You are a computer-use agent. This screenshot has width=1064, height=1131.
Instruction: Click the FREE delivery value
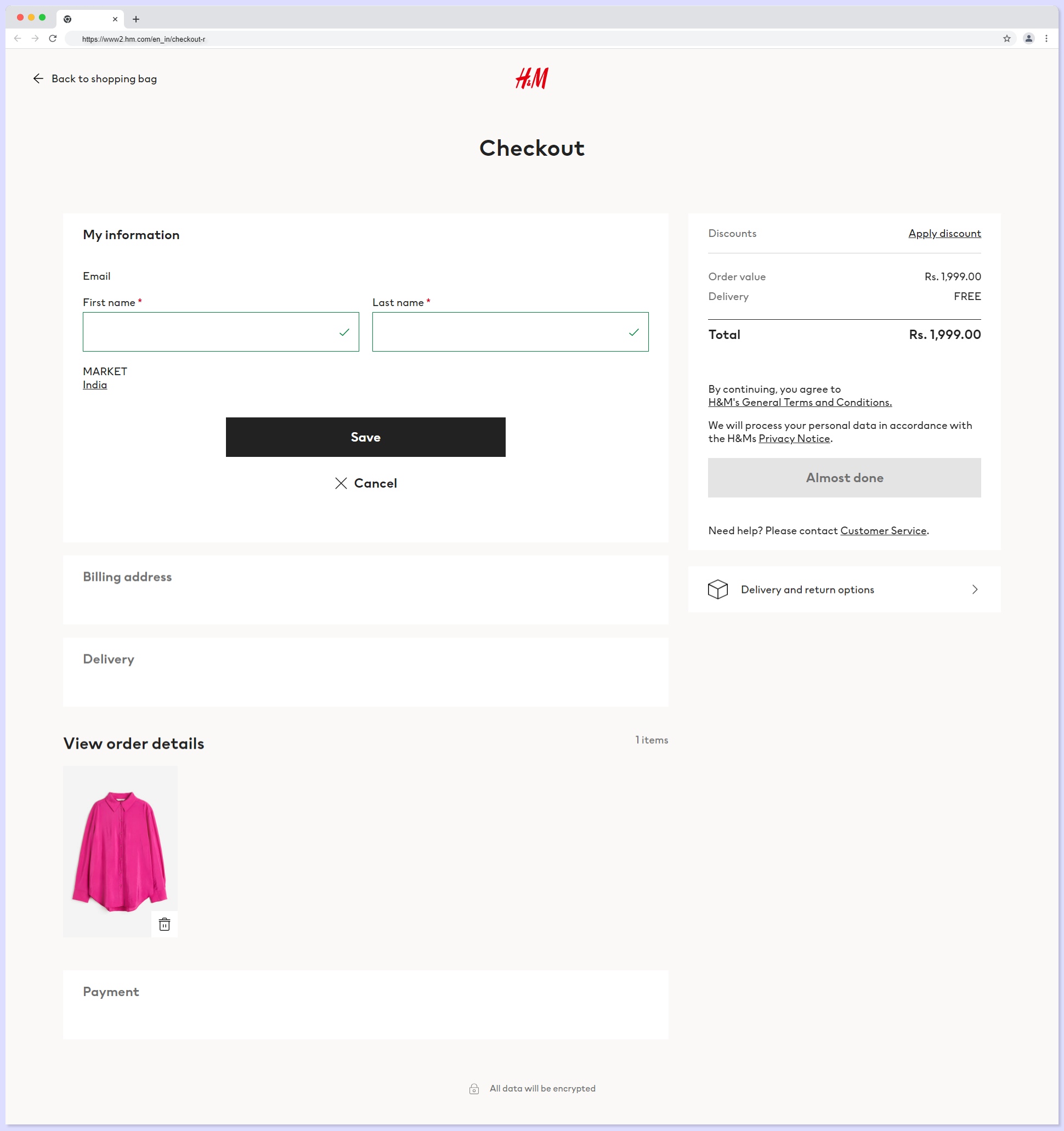point(967,296)
